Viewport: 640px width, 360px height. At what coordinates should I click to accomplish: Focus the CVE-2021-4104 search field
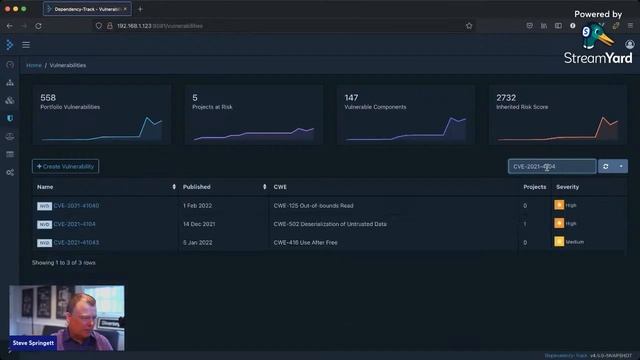point(552,167)
